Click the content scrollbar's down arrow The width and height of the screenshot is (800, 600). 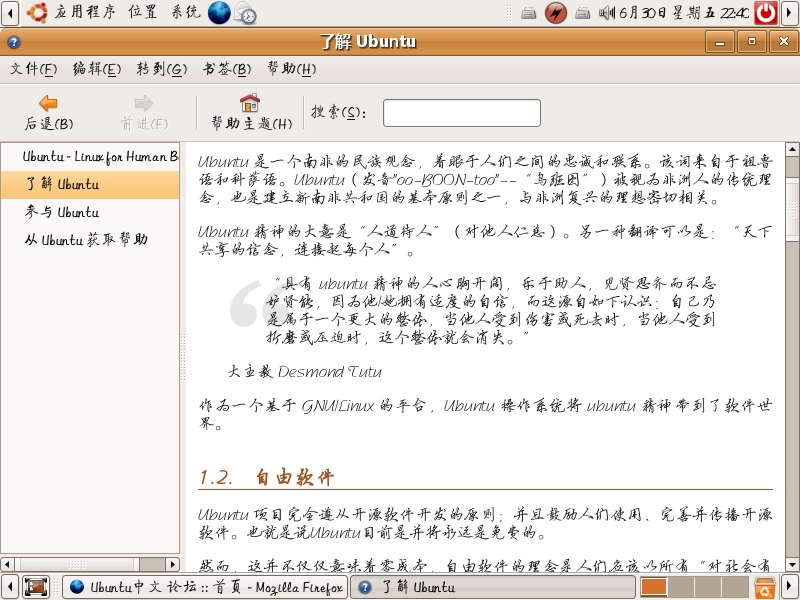pyautogui.click(x=792, y=565)
